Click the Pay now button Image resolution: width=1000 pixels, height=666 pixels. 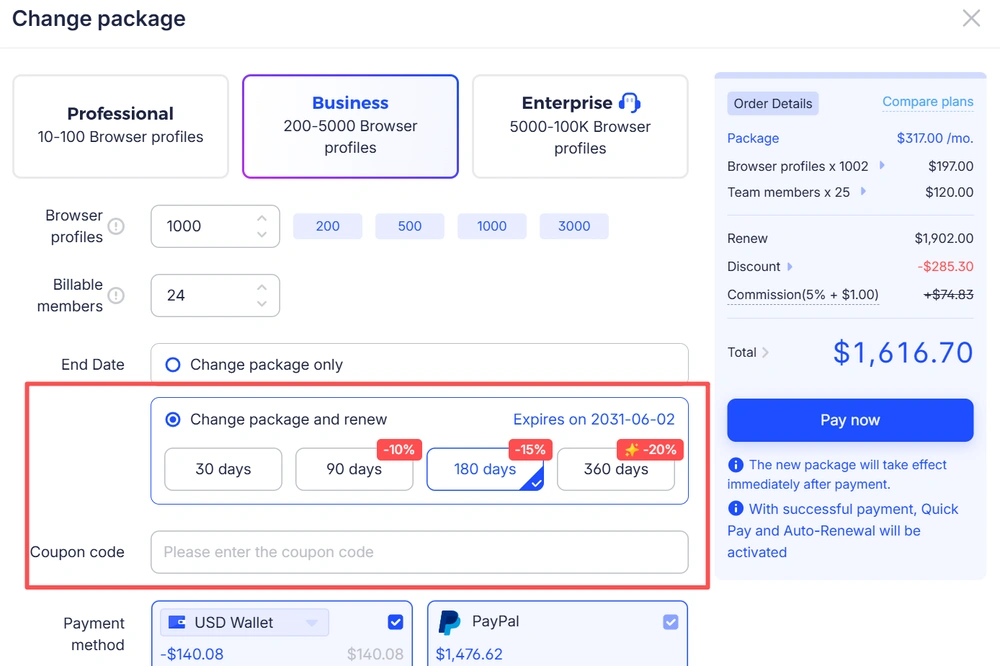point(850,420)
